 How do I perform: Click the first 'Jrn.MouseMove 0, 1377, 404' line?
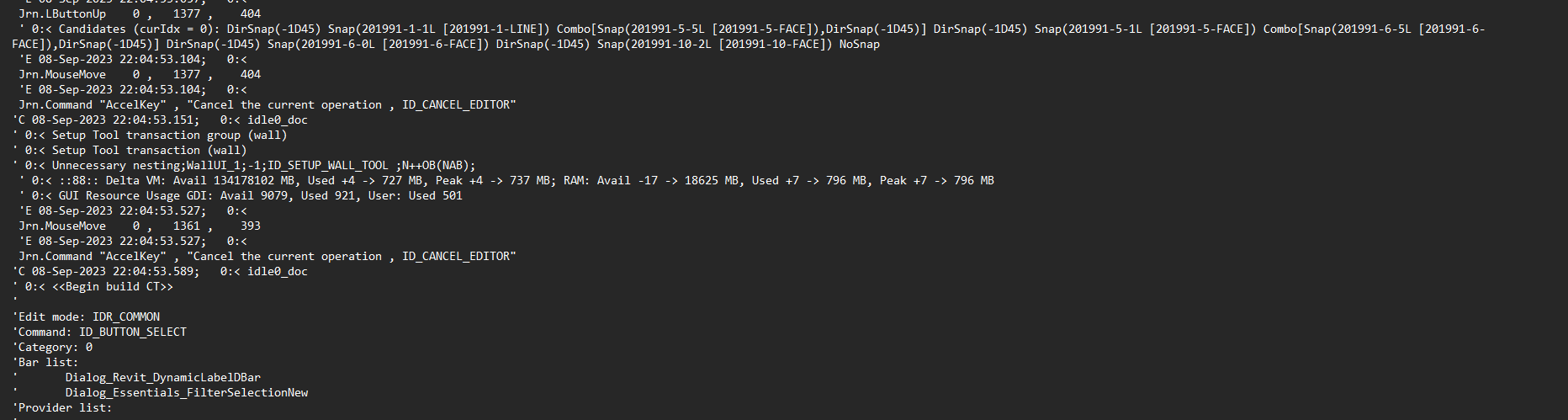coord(140,74)
